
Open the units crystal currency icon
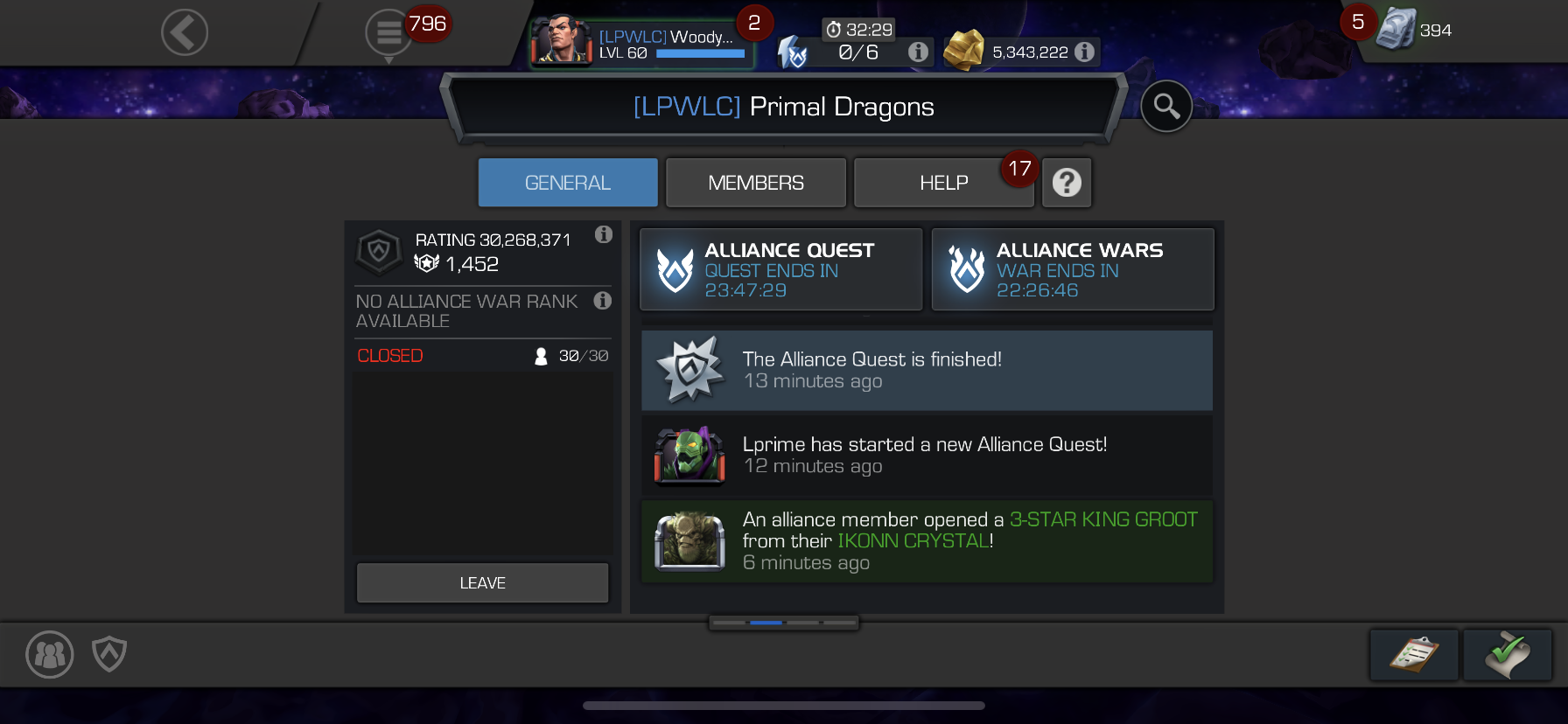[1396, 29]
